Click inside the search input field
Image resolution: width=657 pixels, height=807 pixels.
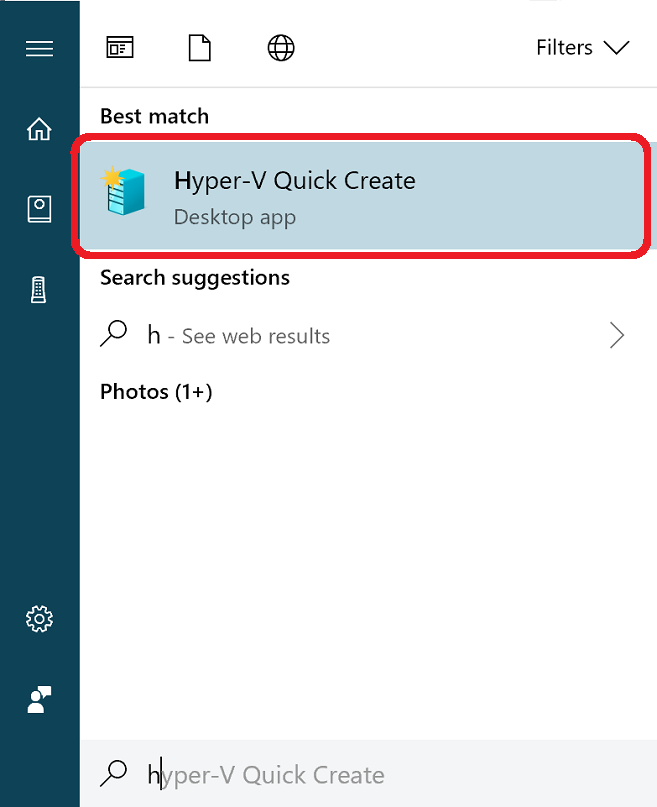350,773
